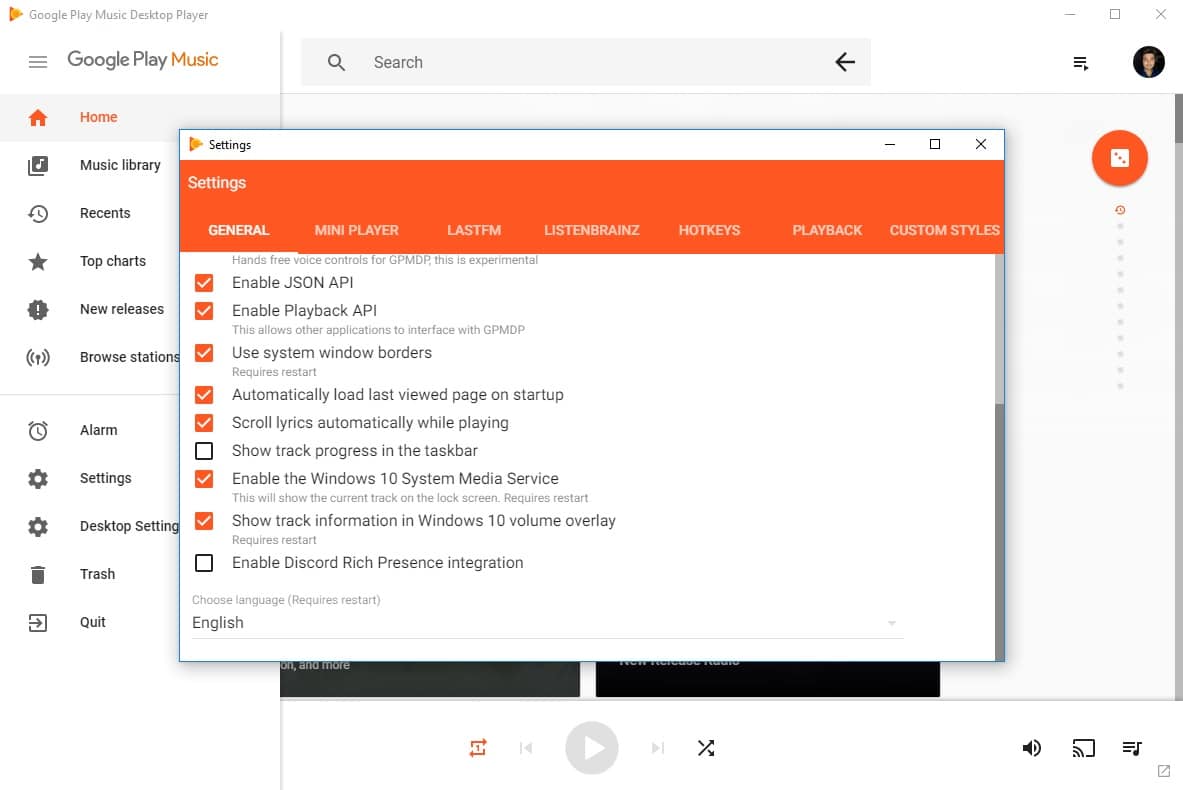The image size is (1183, 790).
Task: Uncheck Enable JSON API checkbox
Action: (x=204, y=283)
